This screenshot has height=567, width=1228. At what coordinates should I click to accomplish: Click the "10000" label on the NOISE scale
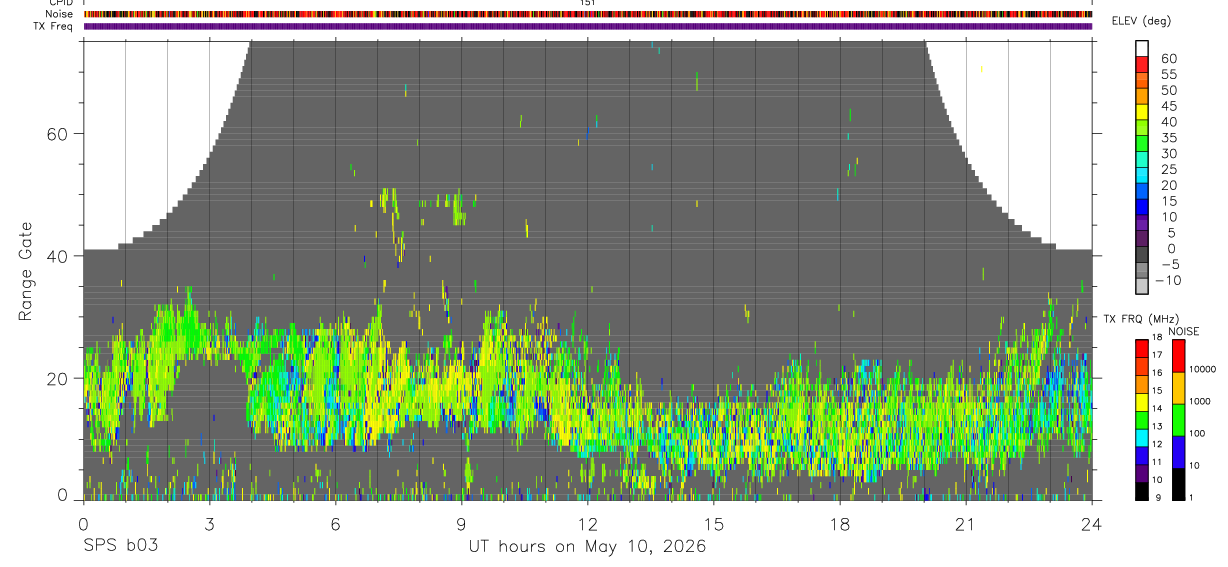1203,369
